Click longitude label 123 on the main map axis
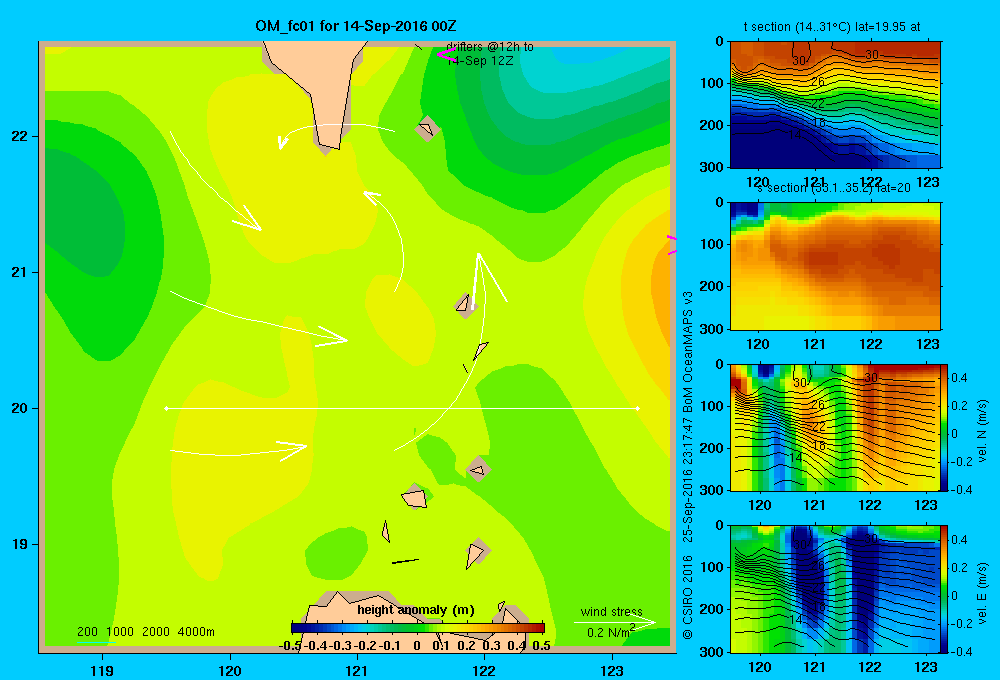Image resolution: width=1000 pixels, height=680 pixels. (x=612, y=670)
